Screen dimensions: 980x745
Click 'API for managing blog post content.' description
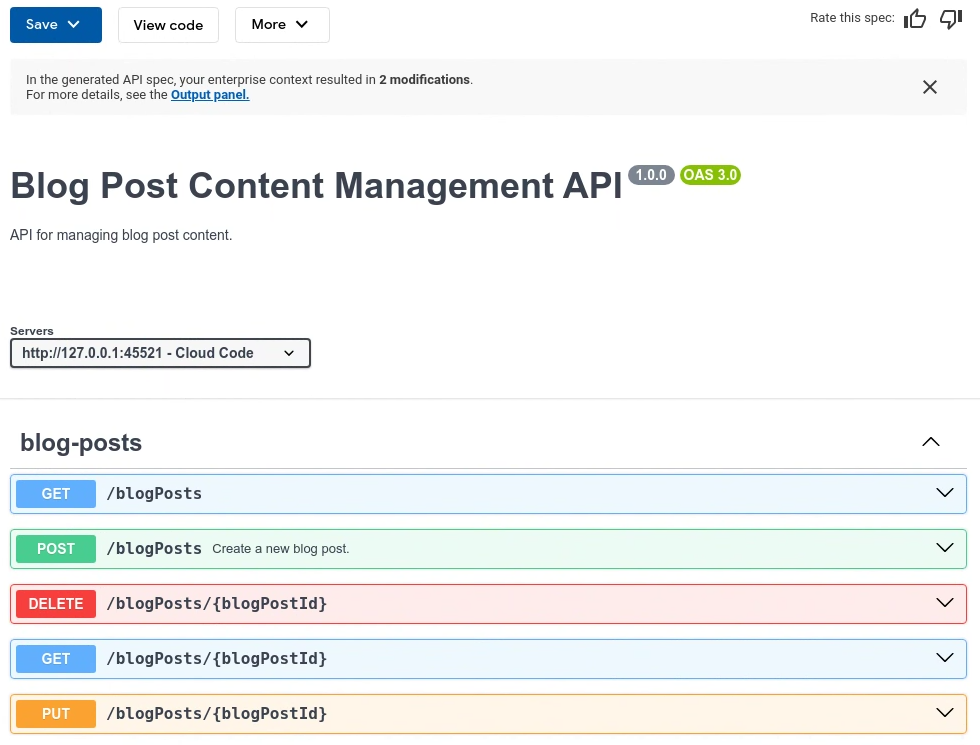coord(121,235)
